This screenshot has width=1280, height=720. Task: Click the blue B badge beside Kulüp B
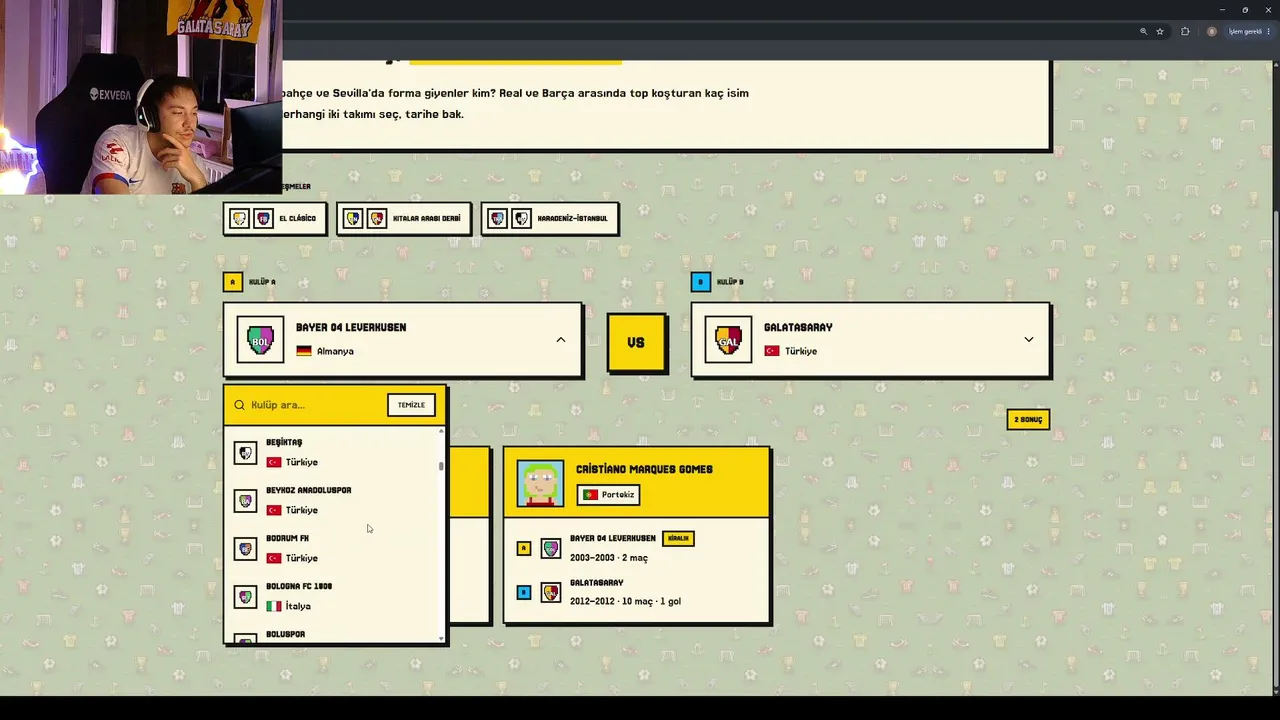pyautogui.click(x=701, y=282)
